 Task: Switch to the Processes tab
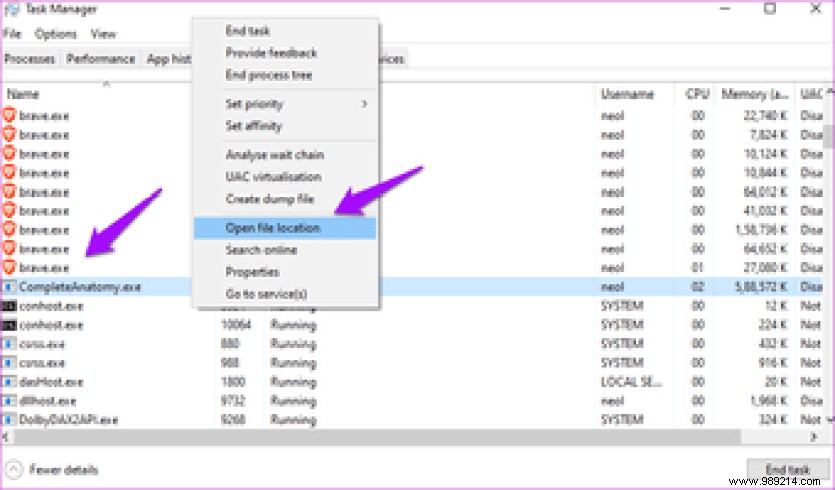click(x=30, y=59)
